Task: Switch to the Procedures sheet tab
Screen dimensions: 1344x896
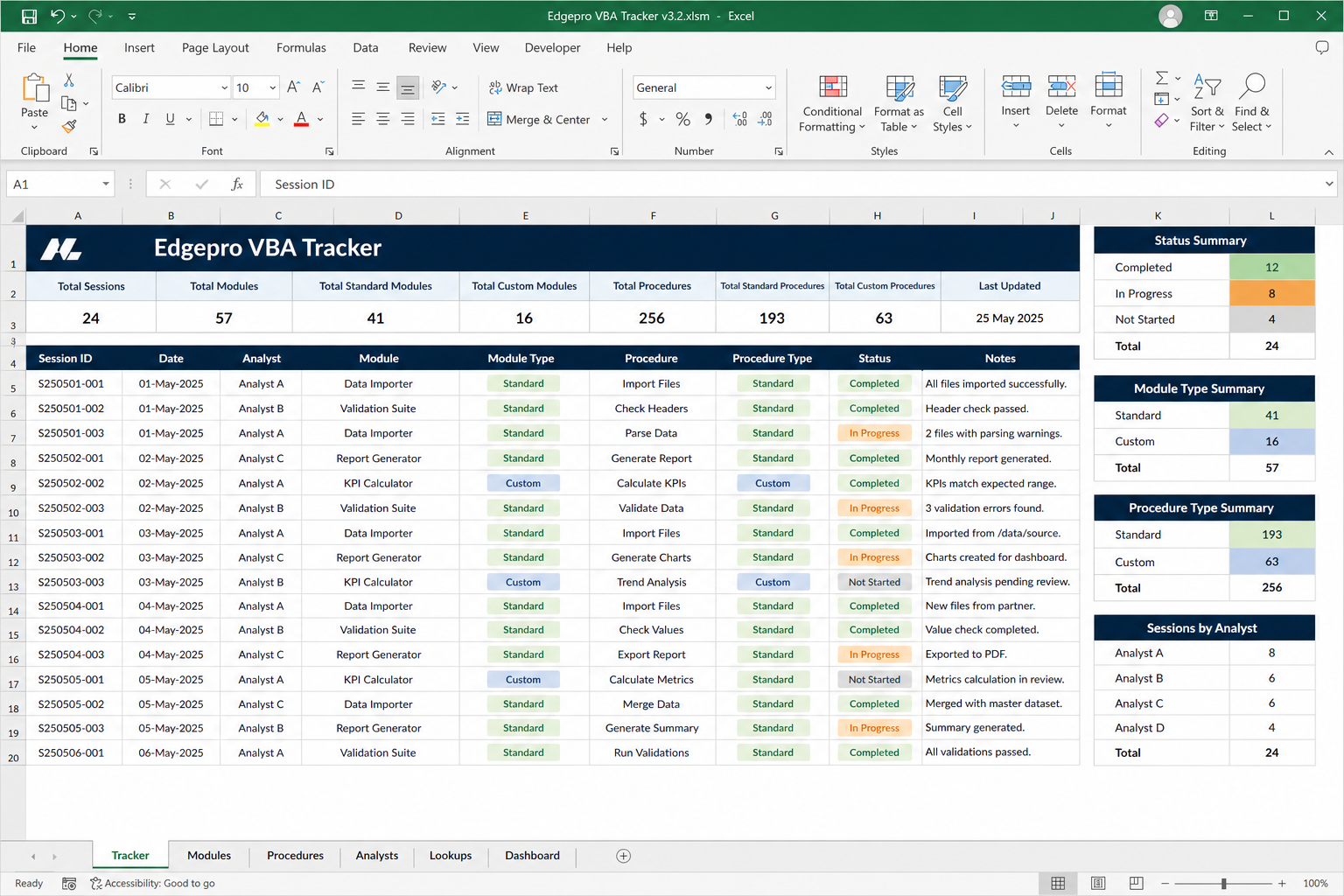Action: click(x=295, y=856)
